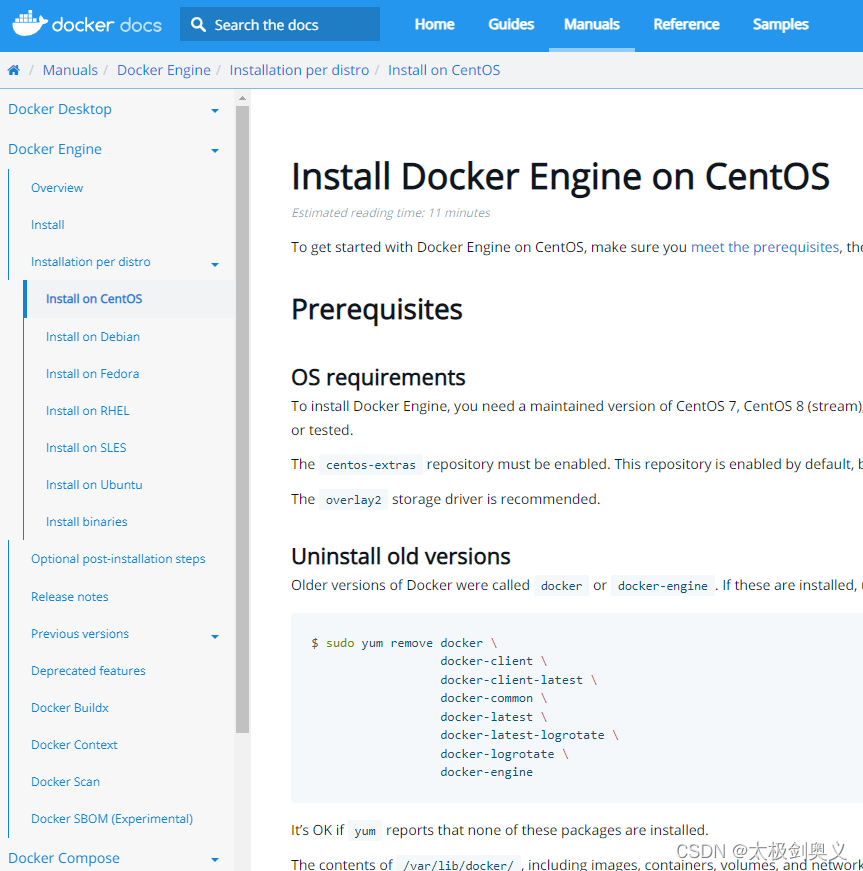Viewport: 863px width, 871px height.
Task: Open the Samples nav item
Action: coord(780,24)
